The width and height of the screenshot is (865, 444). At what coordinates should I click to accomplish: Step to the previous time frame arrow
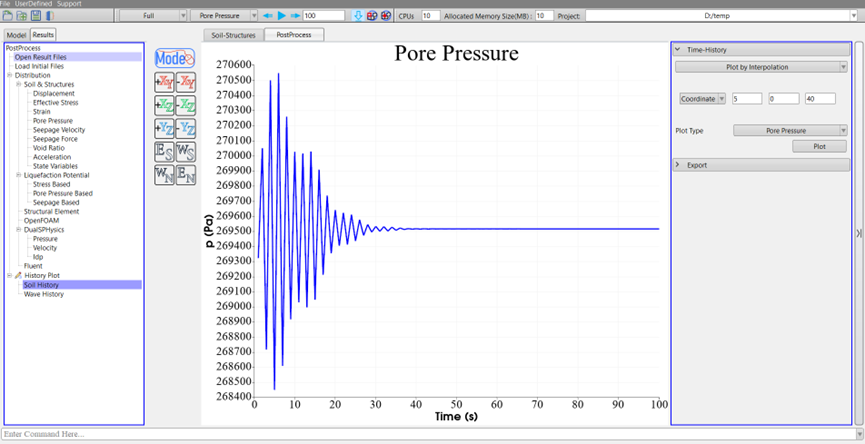pyautogui.click(x=268, y=16)
